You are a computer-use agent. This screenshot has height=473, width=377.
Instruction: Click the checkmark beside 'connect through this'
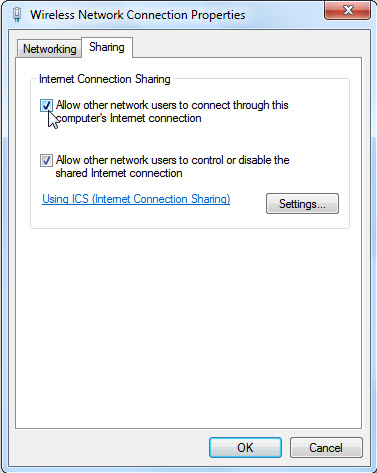(x=46, y=106)
